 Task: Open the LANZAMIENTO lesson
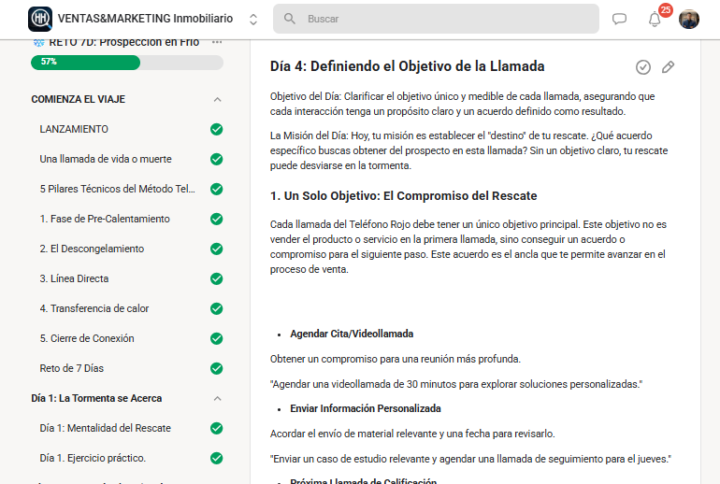click(x=74, y=129)
